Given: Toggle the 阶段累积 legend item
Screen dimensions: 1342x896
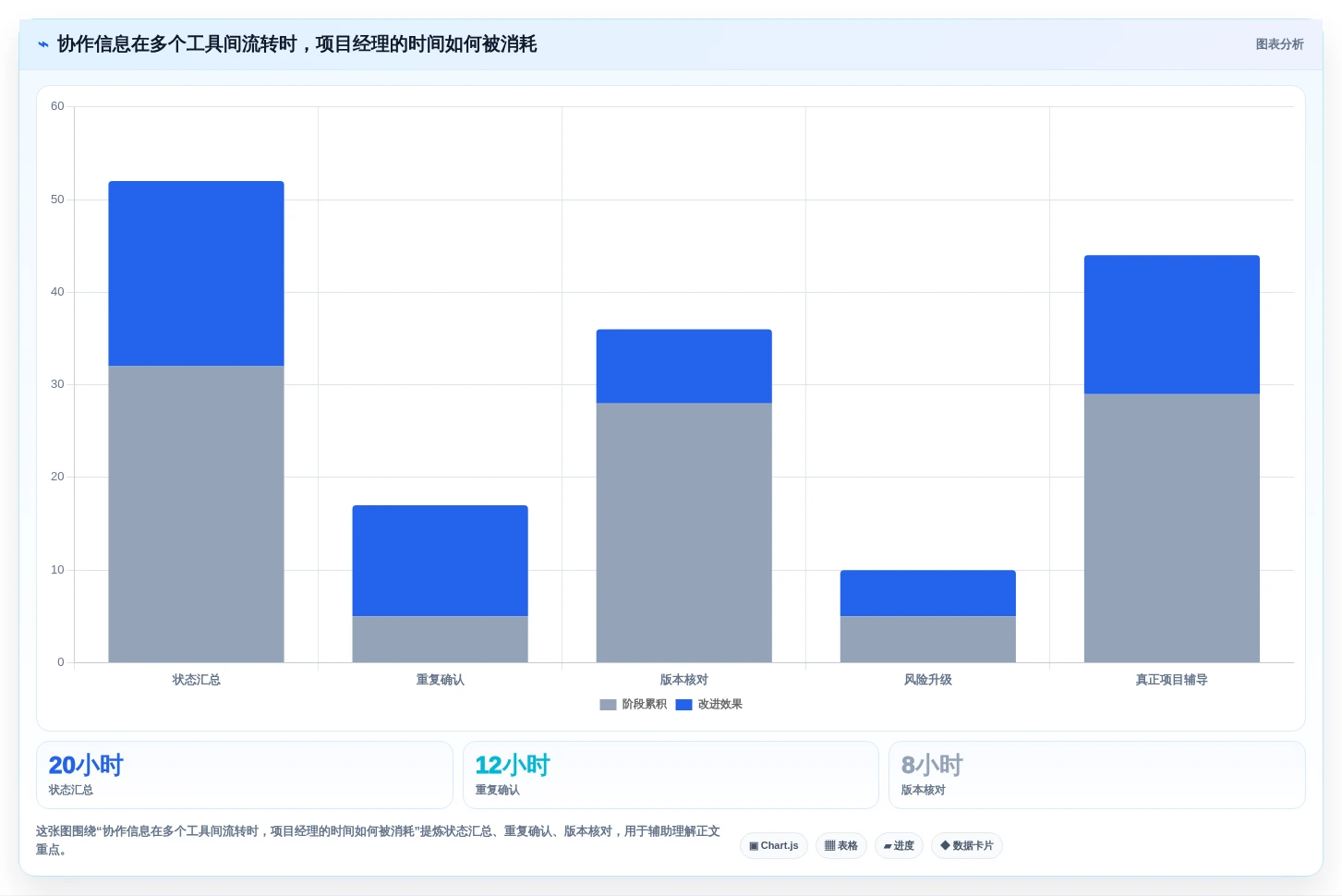Looking at the screenshot, I should coord(633,704).
